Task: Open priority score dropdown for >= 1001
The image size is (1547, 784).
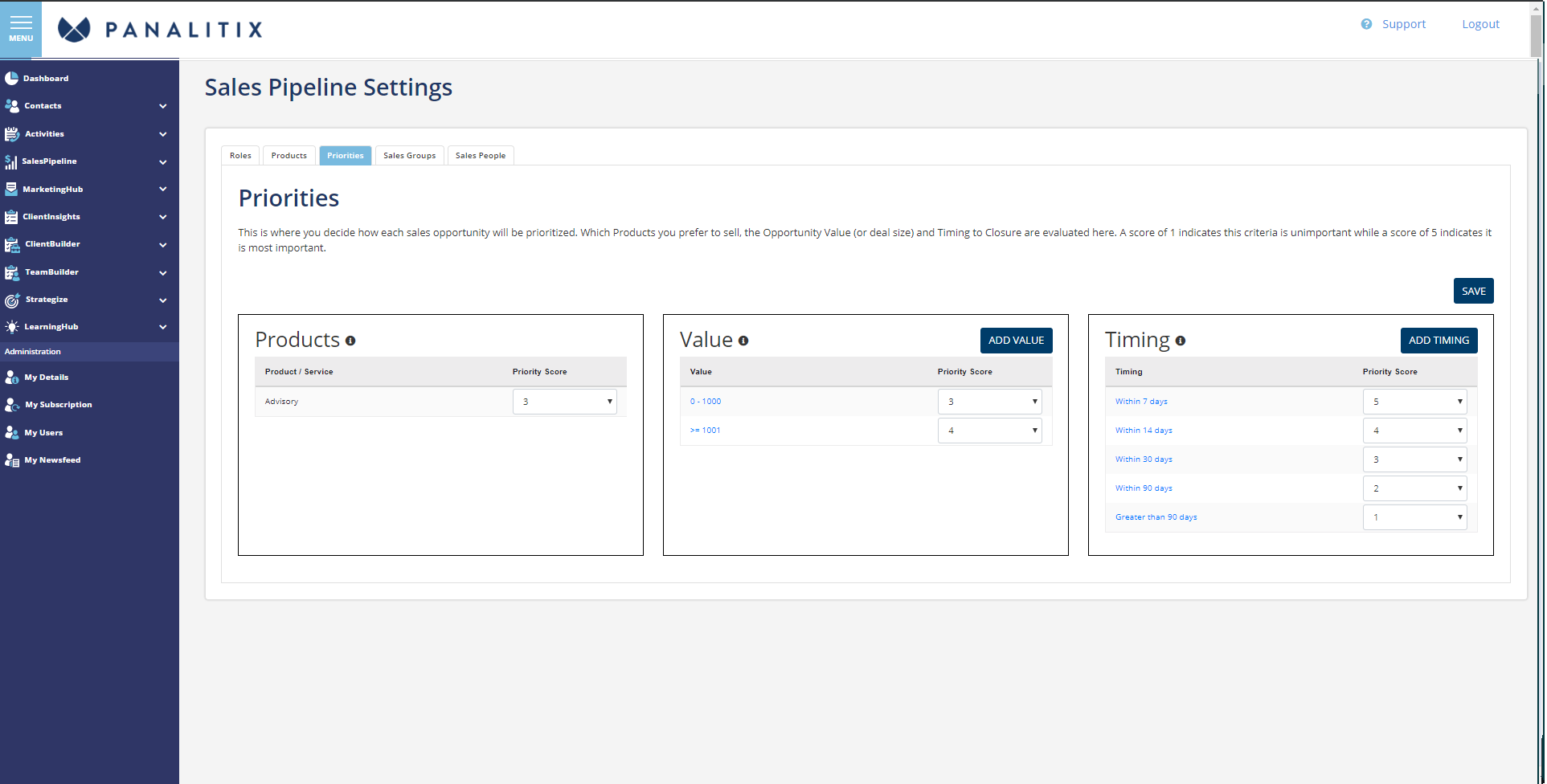Action: (990, 431)
